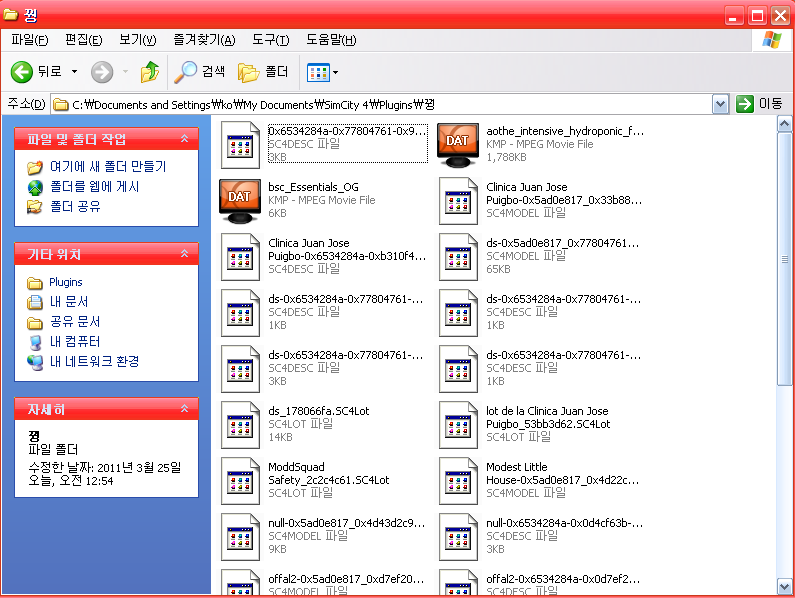Select aothe_intensive_hydroponic DAT file icon
This screenshot has height=598, width=795.
coord(458,145)
